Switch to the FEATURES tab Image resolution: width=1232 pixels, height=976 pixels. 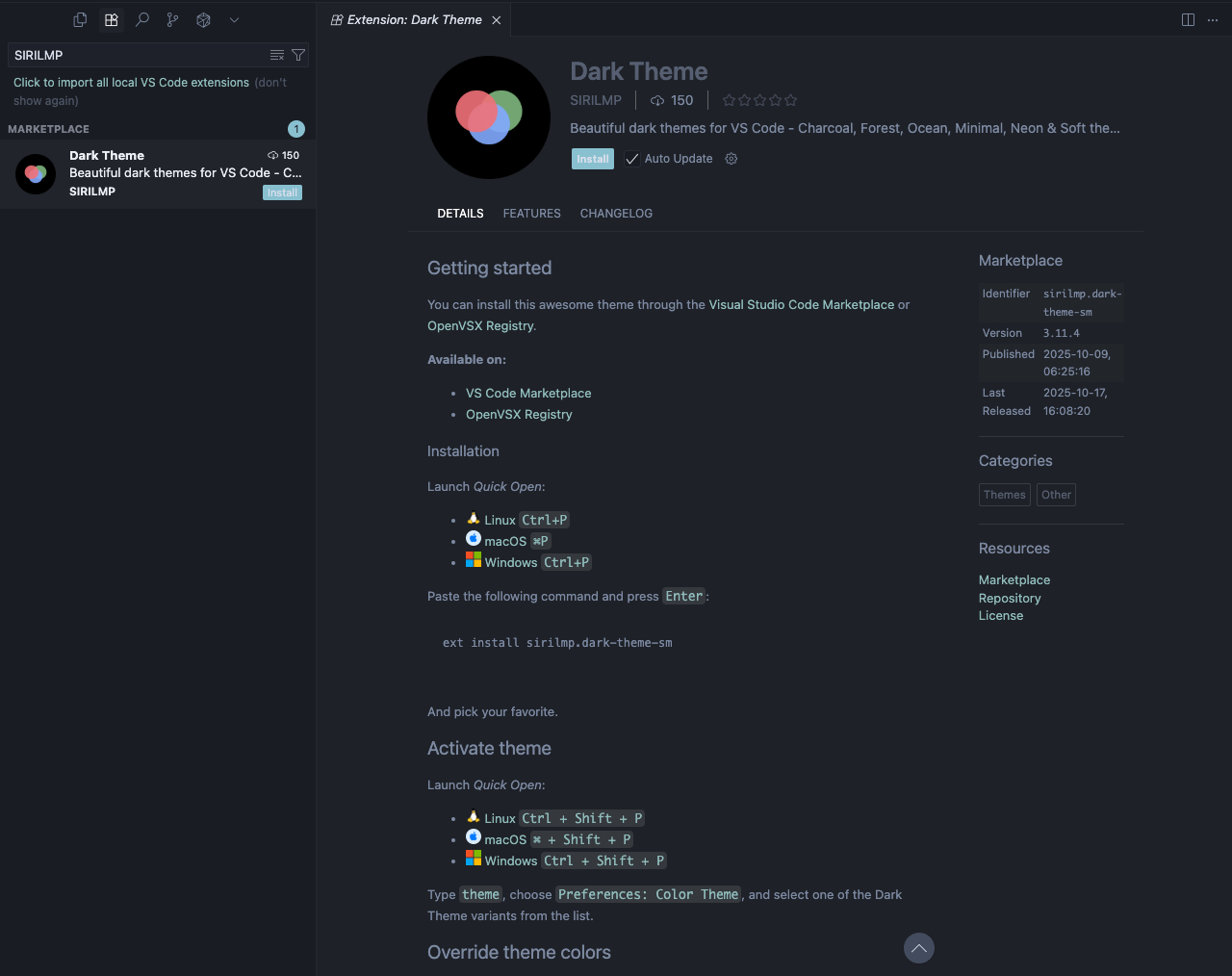[x=531, y=214]
